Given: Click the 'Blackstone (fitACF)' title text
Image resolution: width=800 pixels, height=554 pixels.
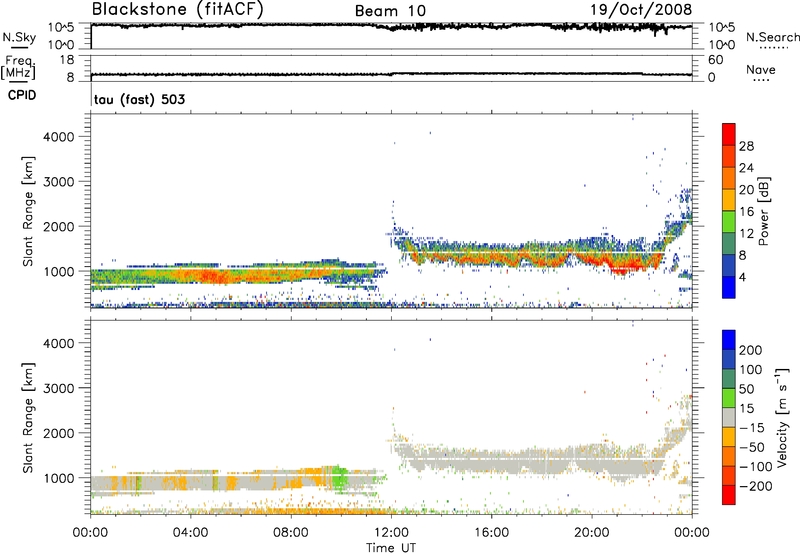Looking at the screenshot, I should click(x=178, y=10).
